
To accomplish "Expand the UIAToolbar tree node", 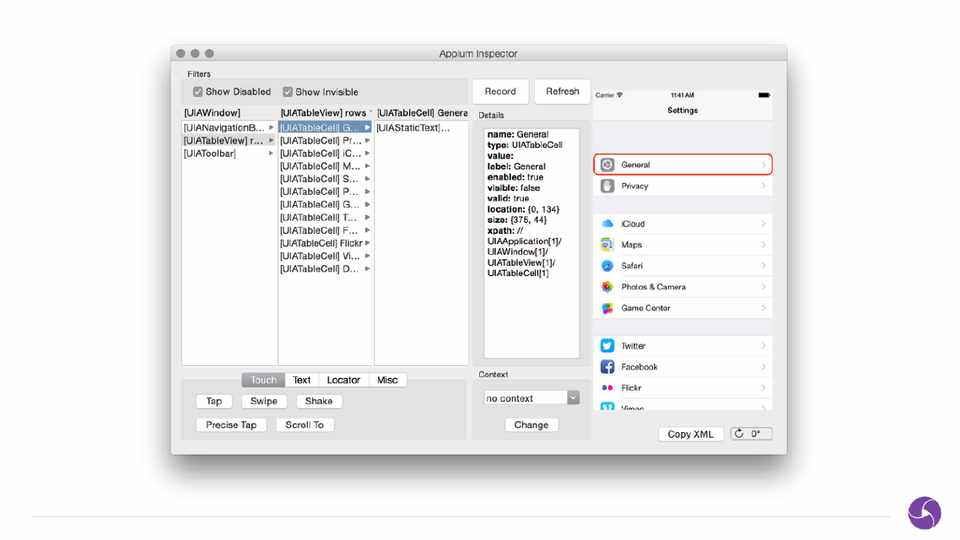I will [x=271, y=154].
